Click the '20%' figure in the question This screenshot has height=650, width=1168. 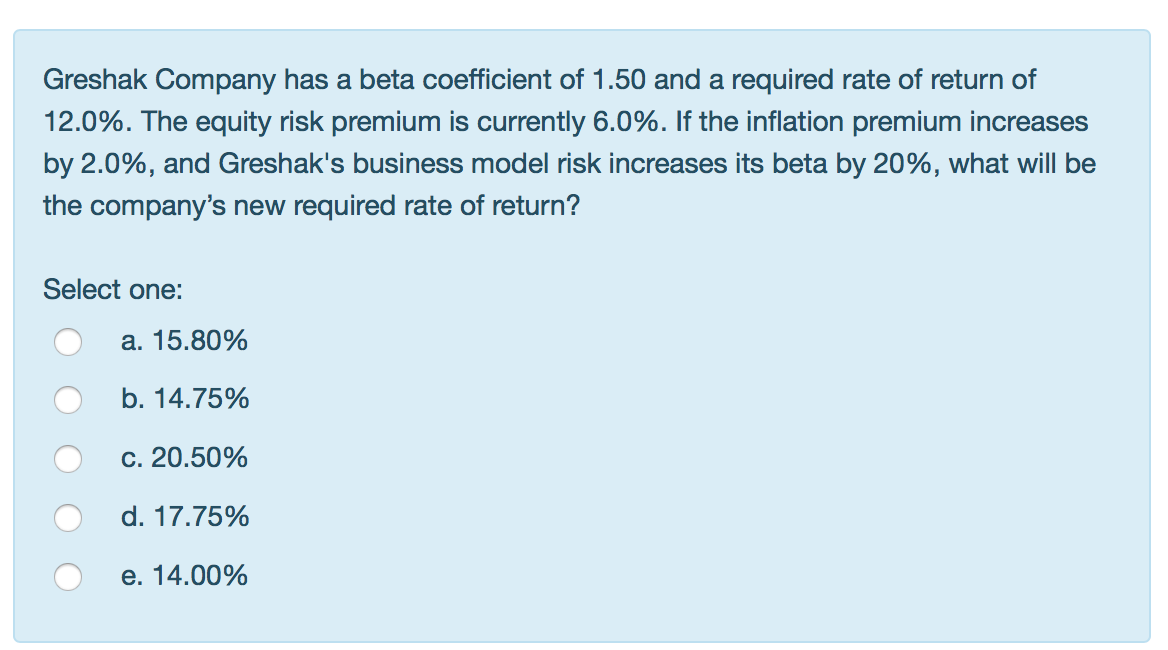tap(901, 164)
